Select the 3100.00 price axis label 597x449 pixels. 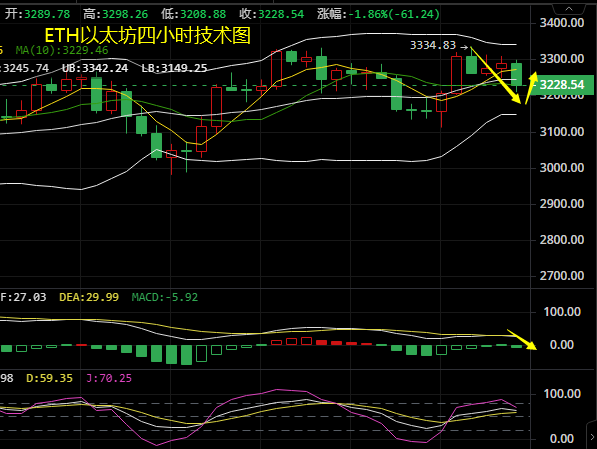coord(562,132)
